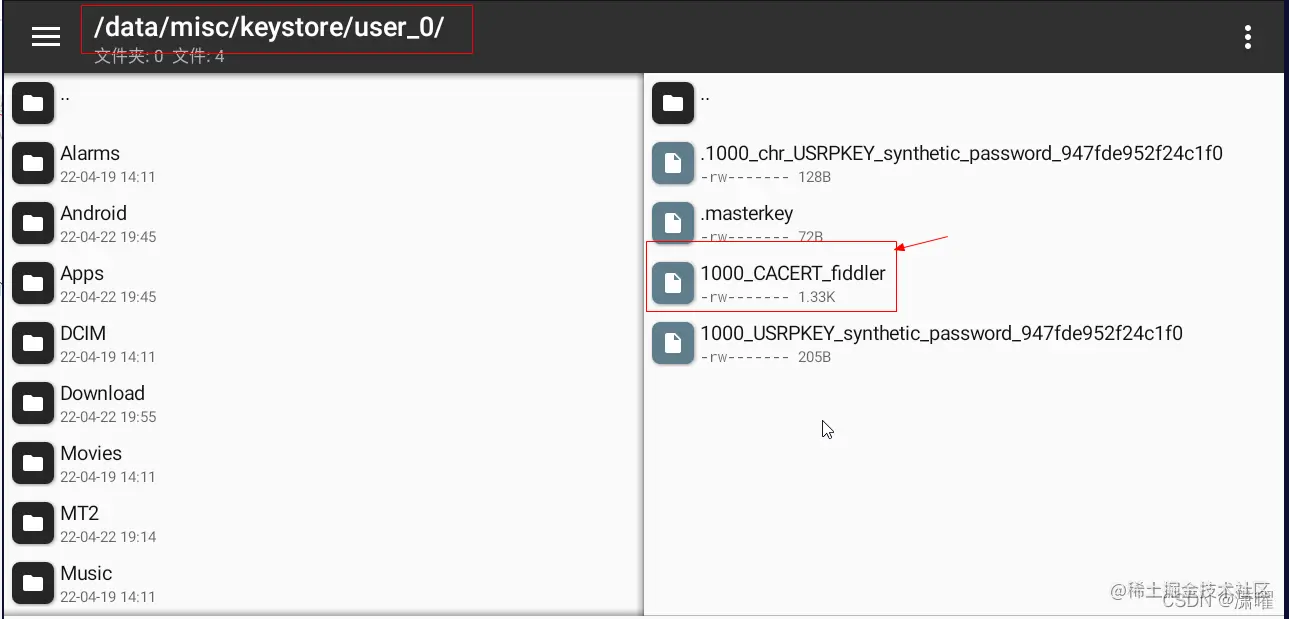1289x619 pixels.
Task: Click the 128B file size label
Action: coord(815,177)
